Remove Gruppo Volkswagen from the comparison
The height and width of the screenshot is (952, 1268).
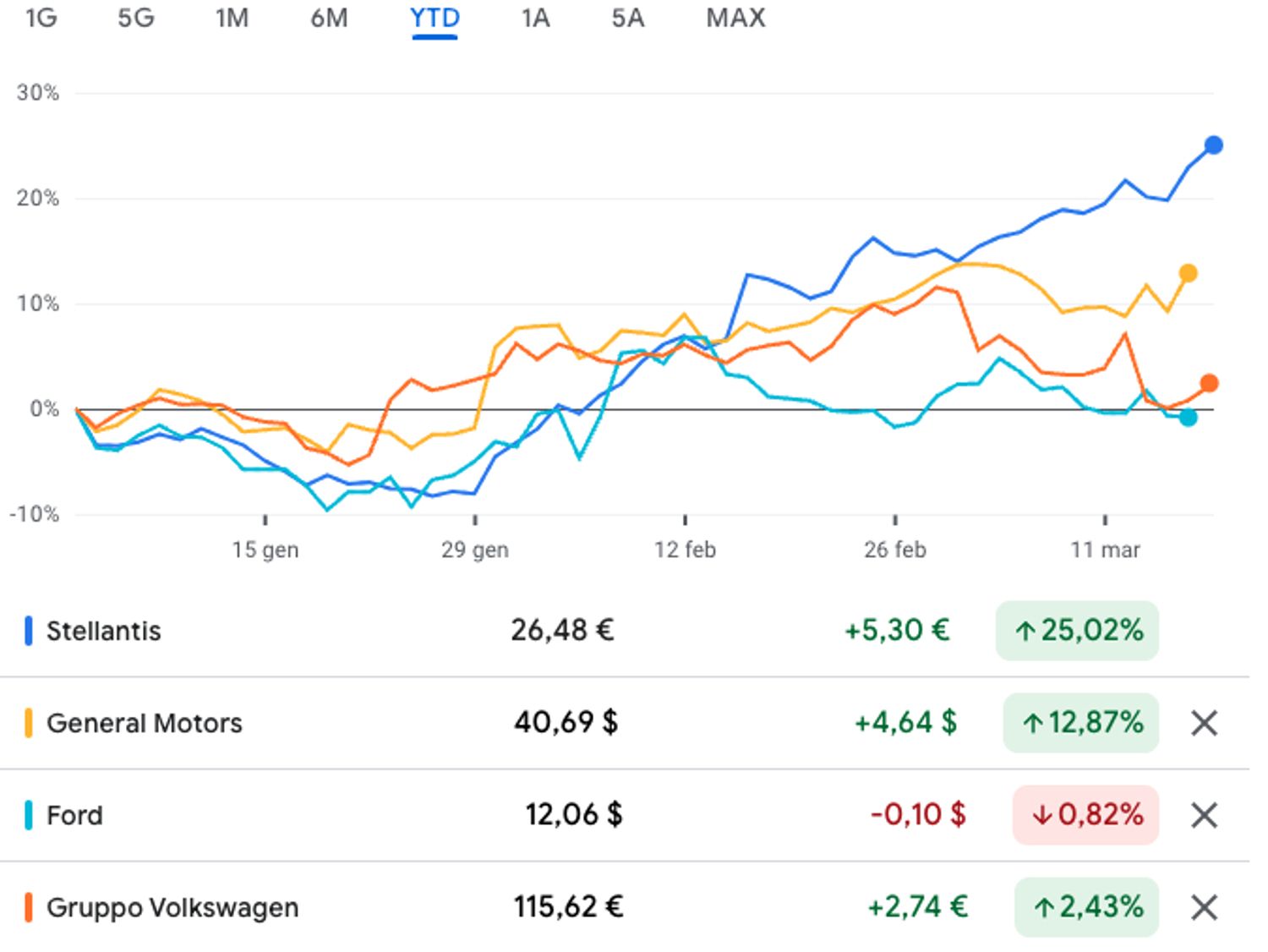tap(1204, 907)
